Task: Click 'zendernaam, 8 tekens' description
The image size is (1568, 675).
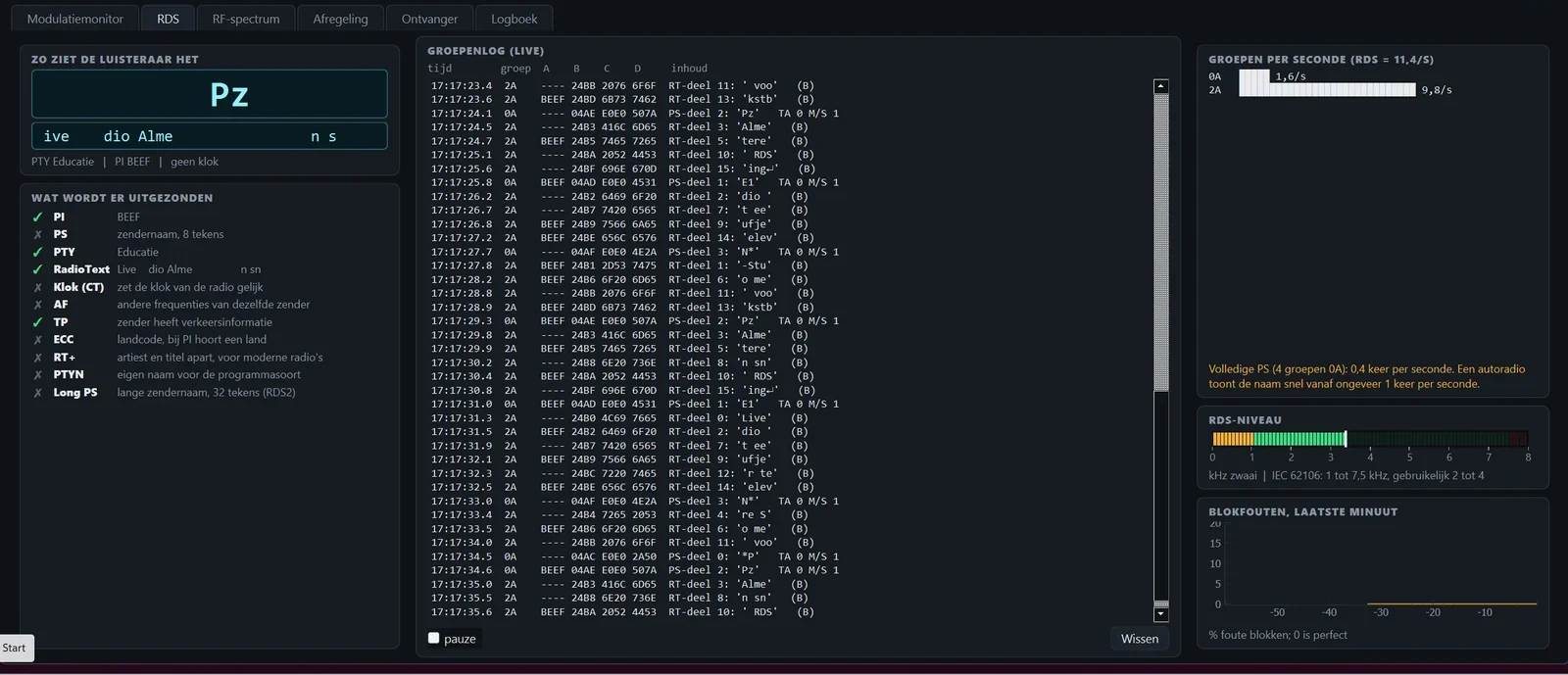Action: (171, 235)
